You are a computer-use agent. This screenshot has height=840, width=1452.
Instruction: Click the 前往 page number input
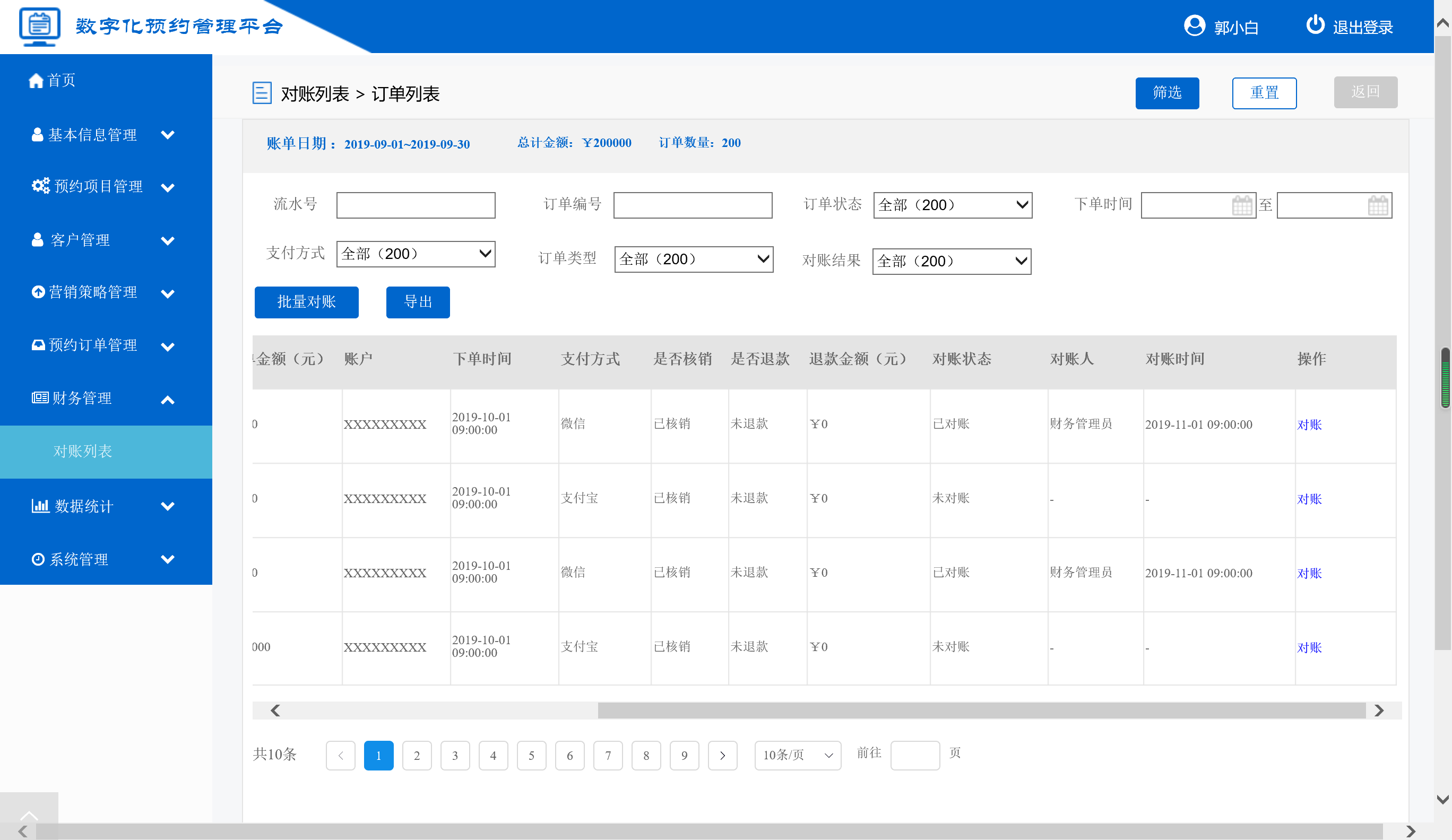point(915,755)
